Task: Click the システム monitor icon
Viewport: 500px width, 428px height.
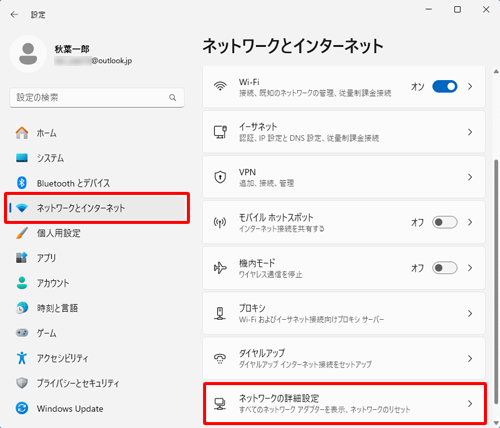Action: [22, 158]
